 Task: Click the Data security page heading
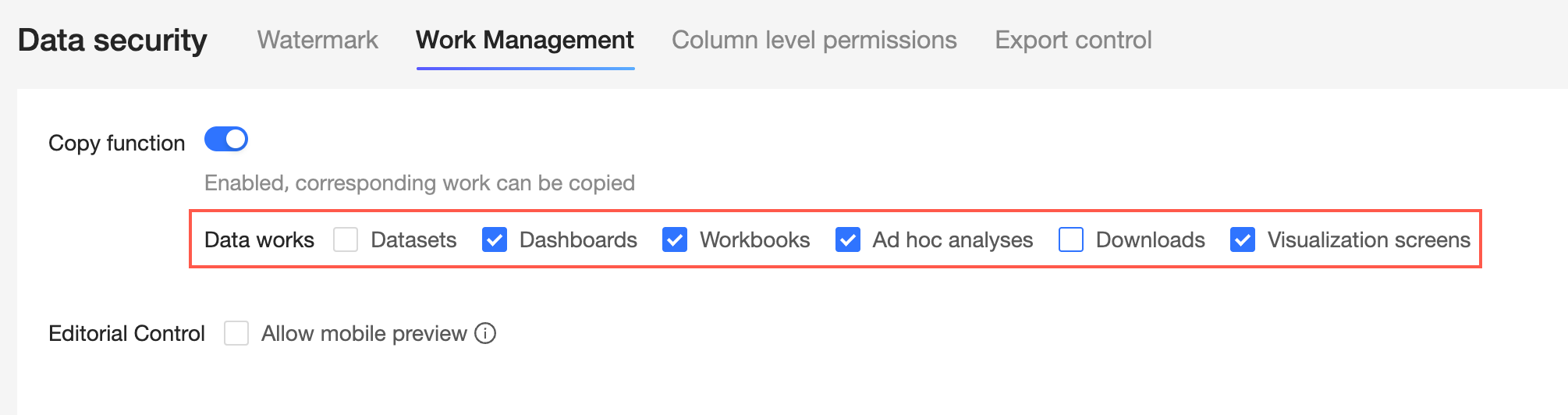(112, 40)
